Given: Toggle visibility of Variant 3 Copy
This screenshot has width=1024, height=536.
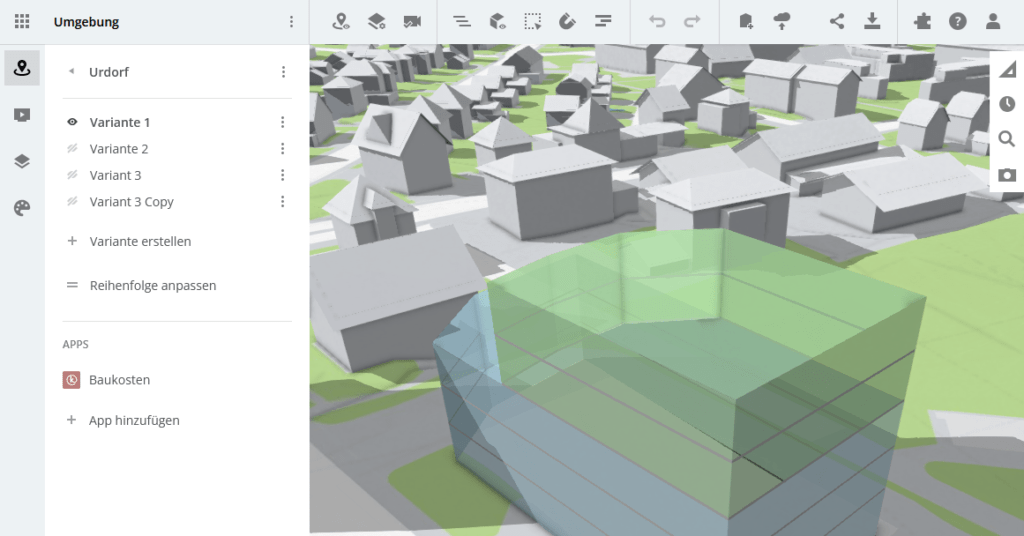Looking at the screenshot, I should point(72,202).
